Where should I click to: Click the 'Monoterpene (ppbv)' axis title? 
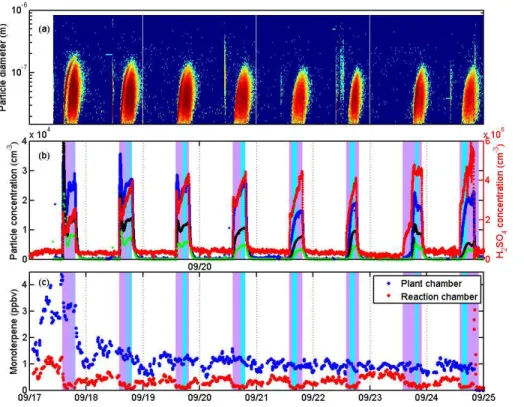pos(13,330)
